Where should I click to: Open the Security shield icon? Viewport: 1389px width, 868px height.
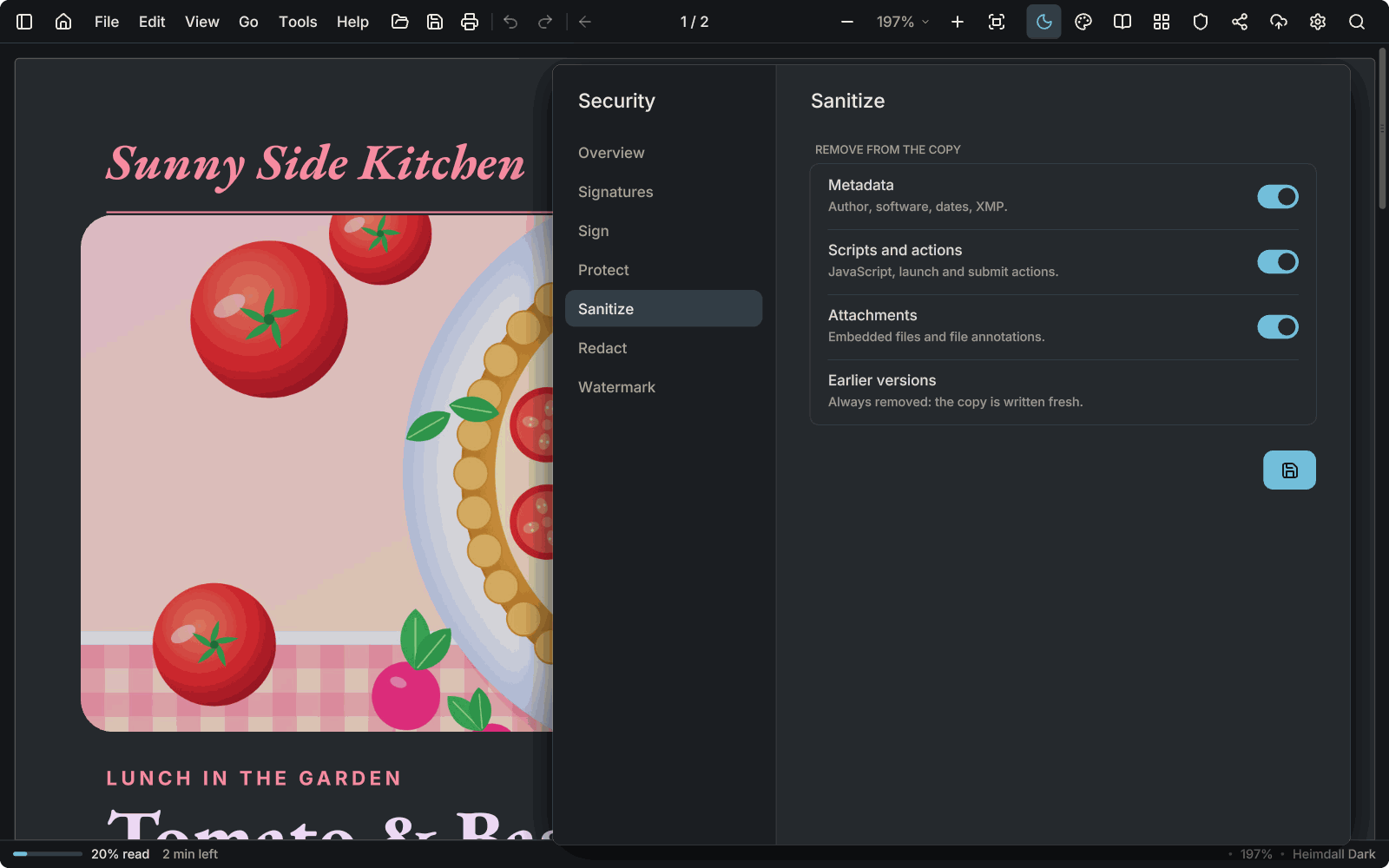[1201, 22]
